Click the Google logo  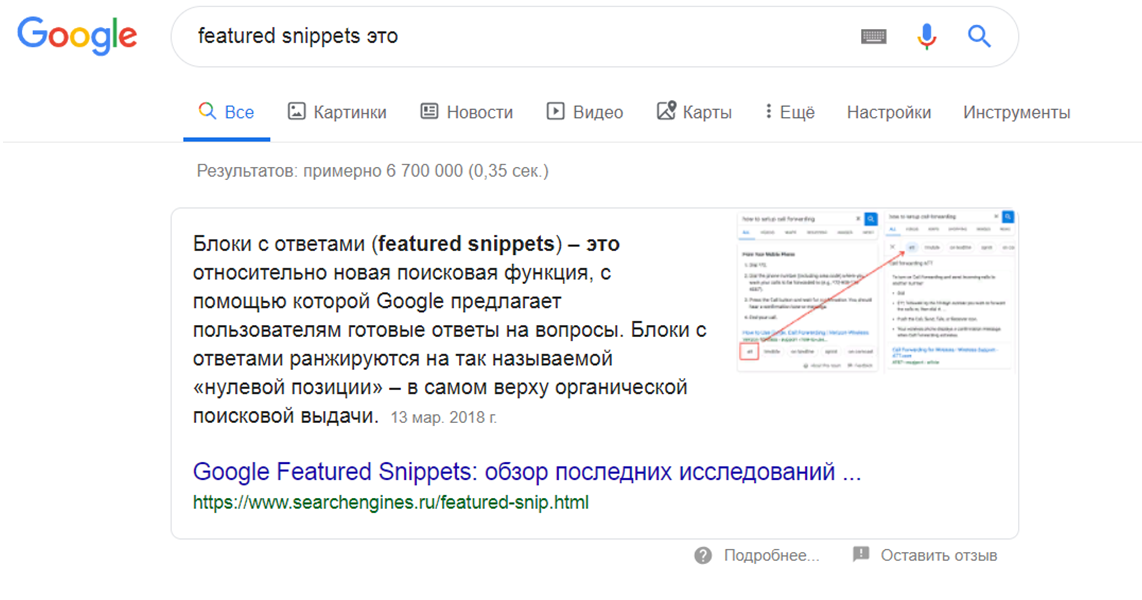point(77,36)
